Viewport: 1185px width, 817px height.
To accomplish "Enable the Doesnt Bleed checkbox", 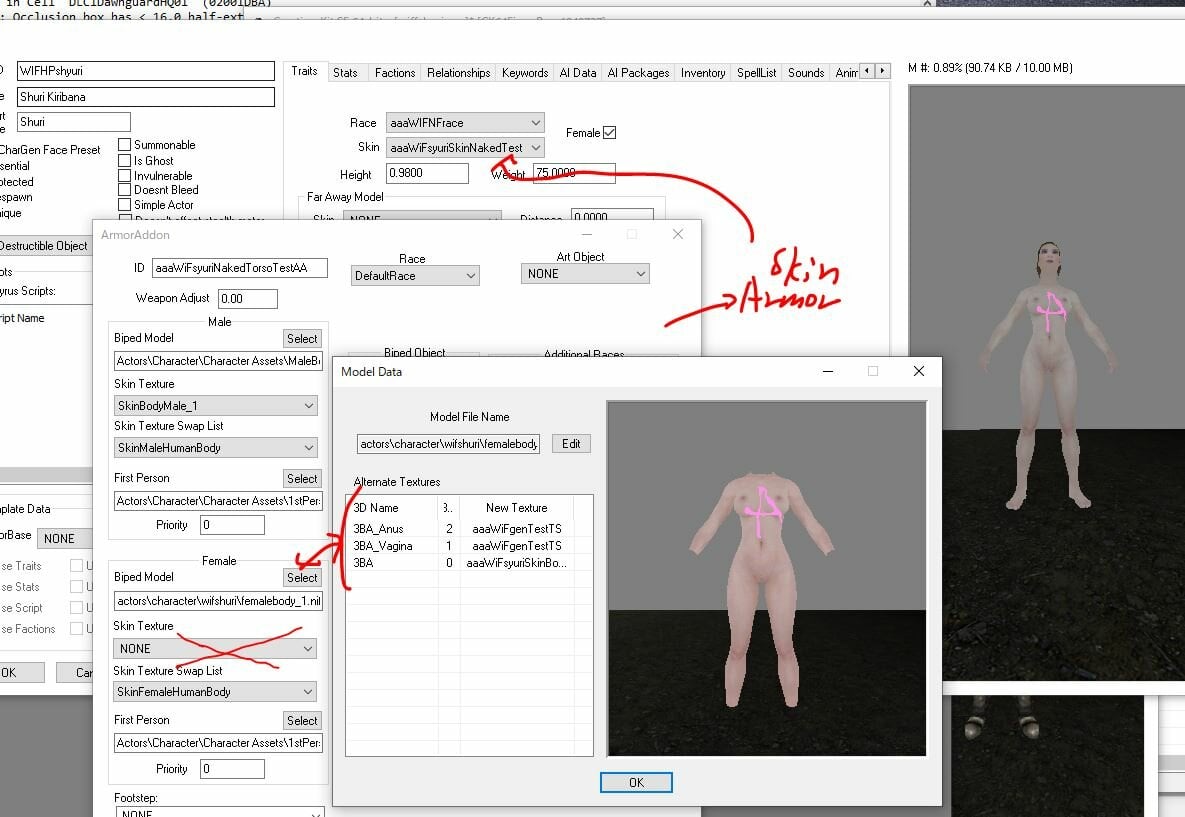I will (x=125, y=190).
